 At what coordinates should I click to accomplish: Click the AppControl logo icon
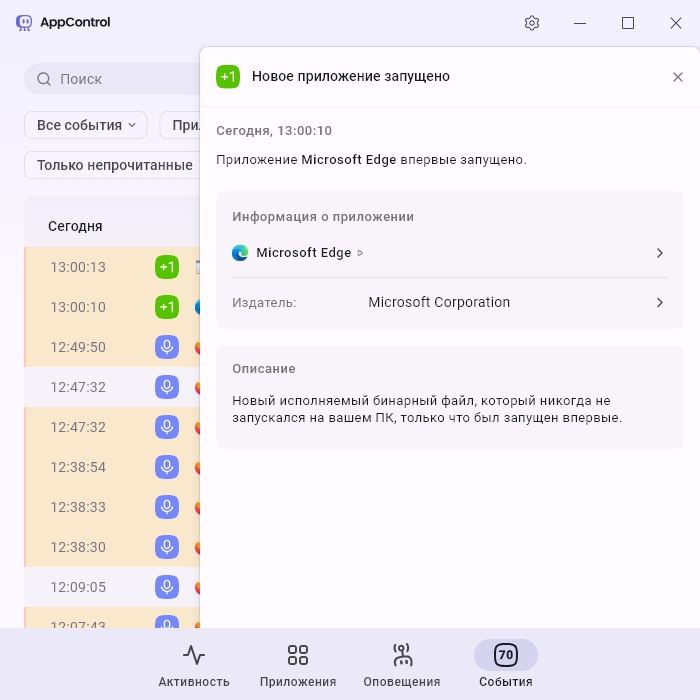click(x=24, y=22)
